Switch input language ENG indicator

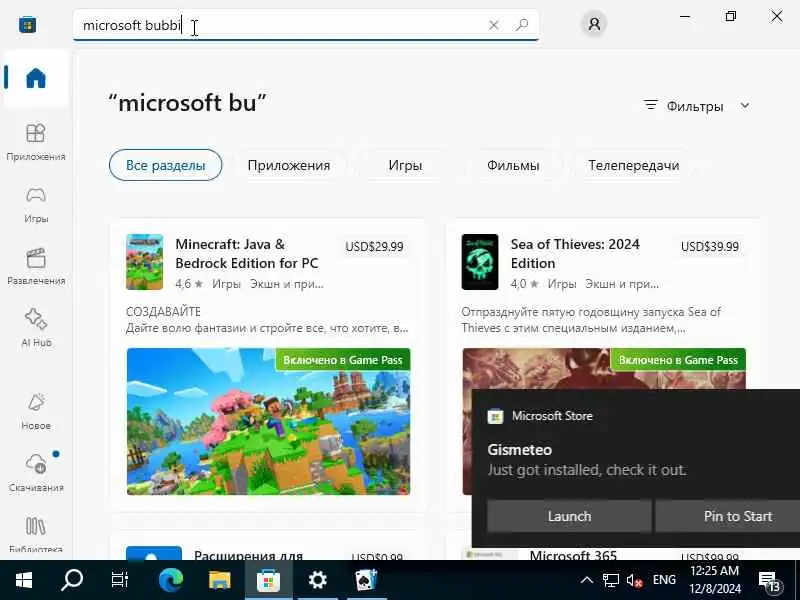coord(664,580)
